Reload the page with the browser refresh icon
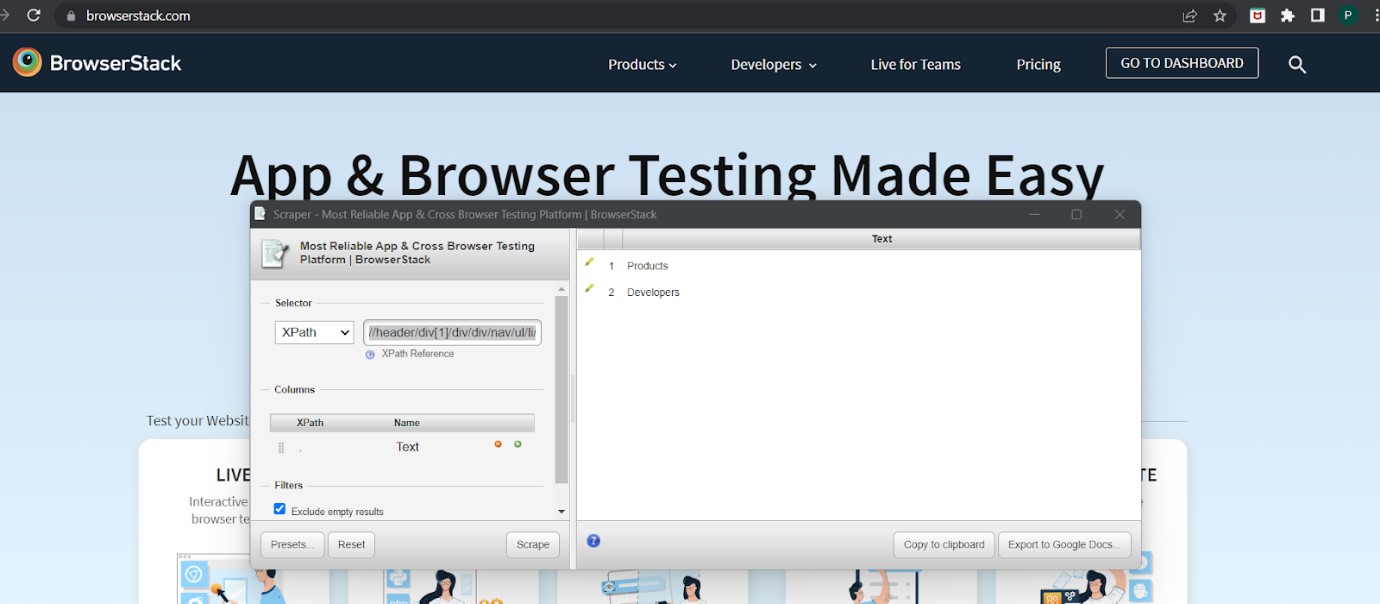 pyautogui.click(x=34, y=16)
